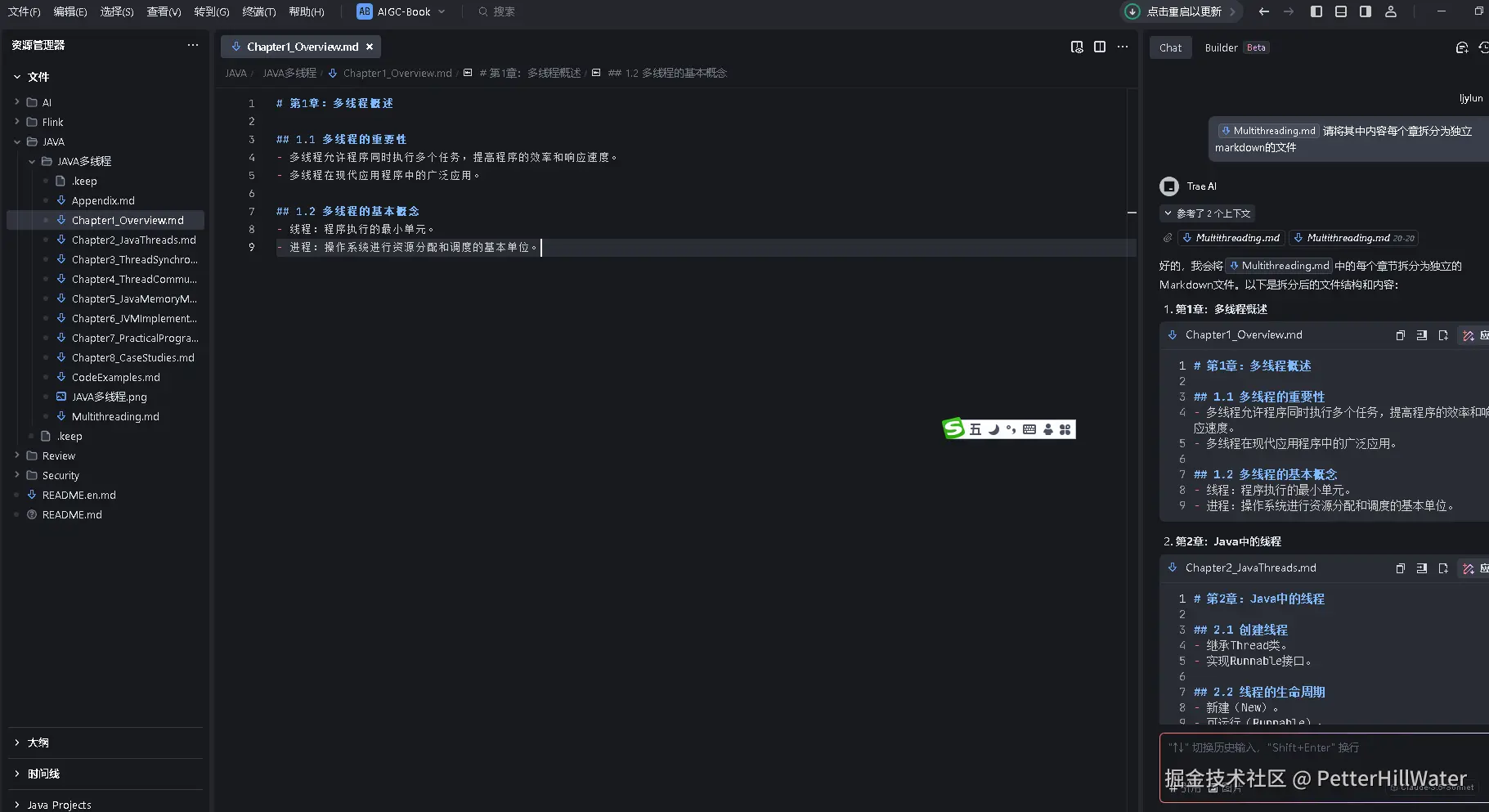The width and height of the screenshot is (1489, 812).
Task: Toggle punctuation mode in IME bar
Action: pyautogui.click(x=1011, y=429)
